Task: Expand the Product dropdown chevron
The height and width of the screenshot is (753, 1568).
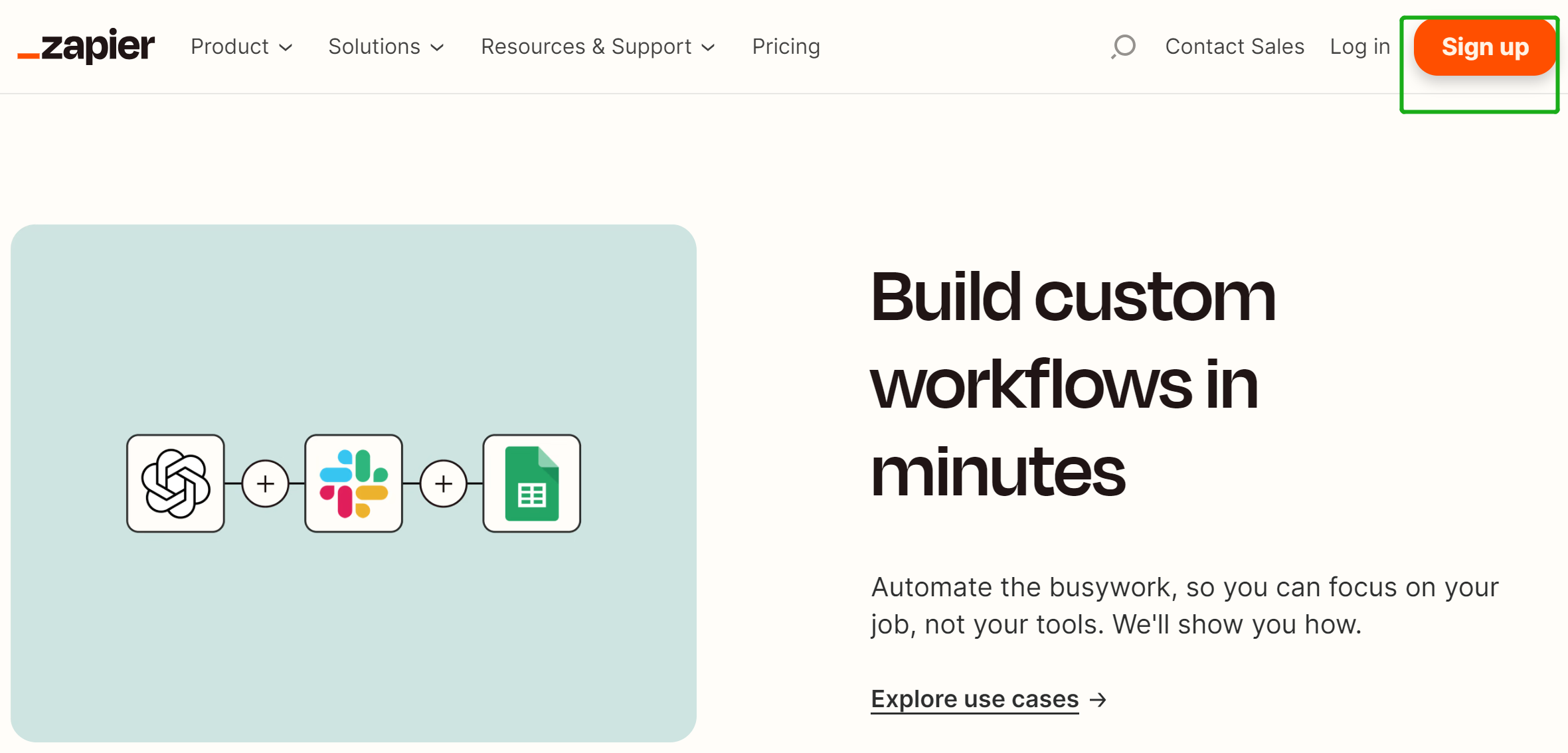Action: 286,48
